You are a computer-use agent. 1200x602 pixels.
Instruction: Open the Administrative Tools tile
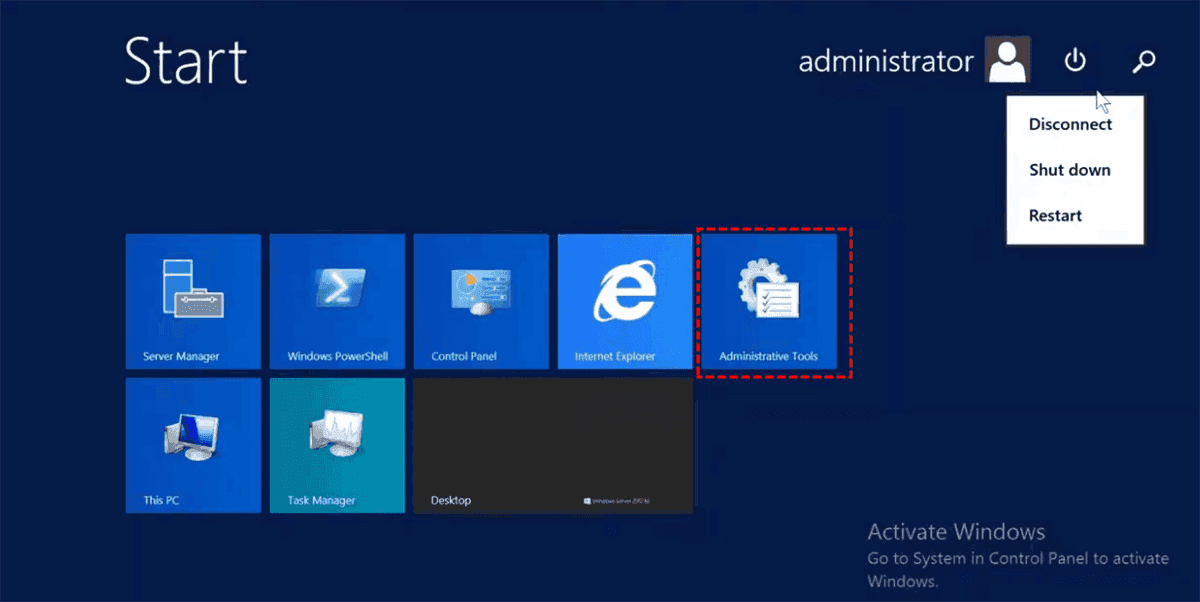coord(769,301)
